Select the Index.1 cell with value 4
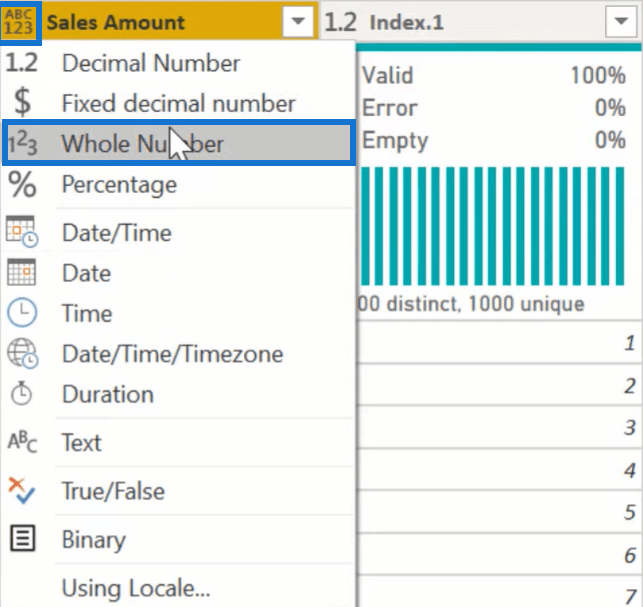Image resolution: width=643 pixels, height=607 pixels. click(499, 470)
